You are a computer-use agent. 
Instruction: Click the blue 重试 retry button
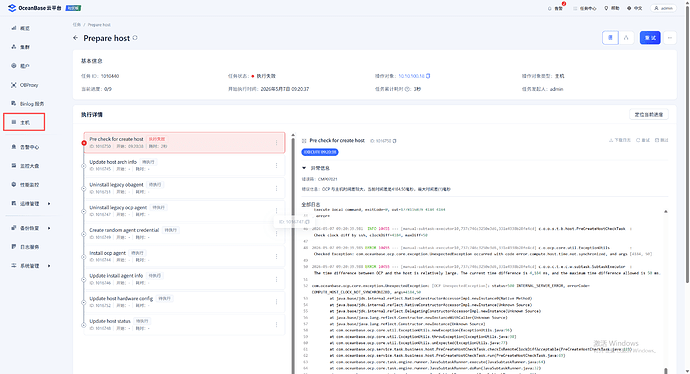click(x=650, y=38)
